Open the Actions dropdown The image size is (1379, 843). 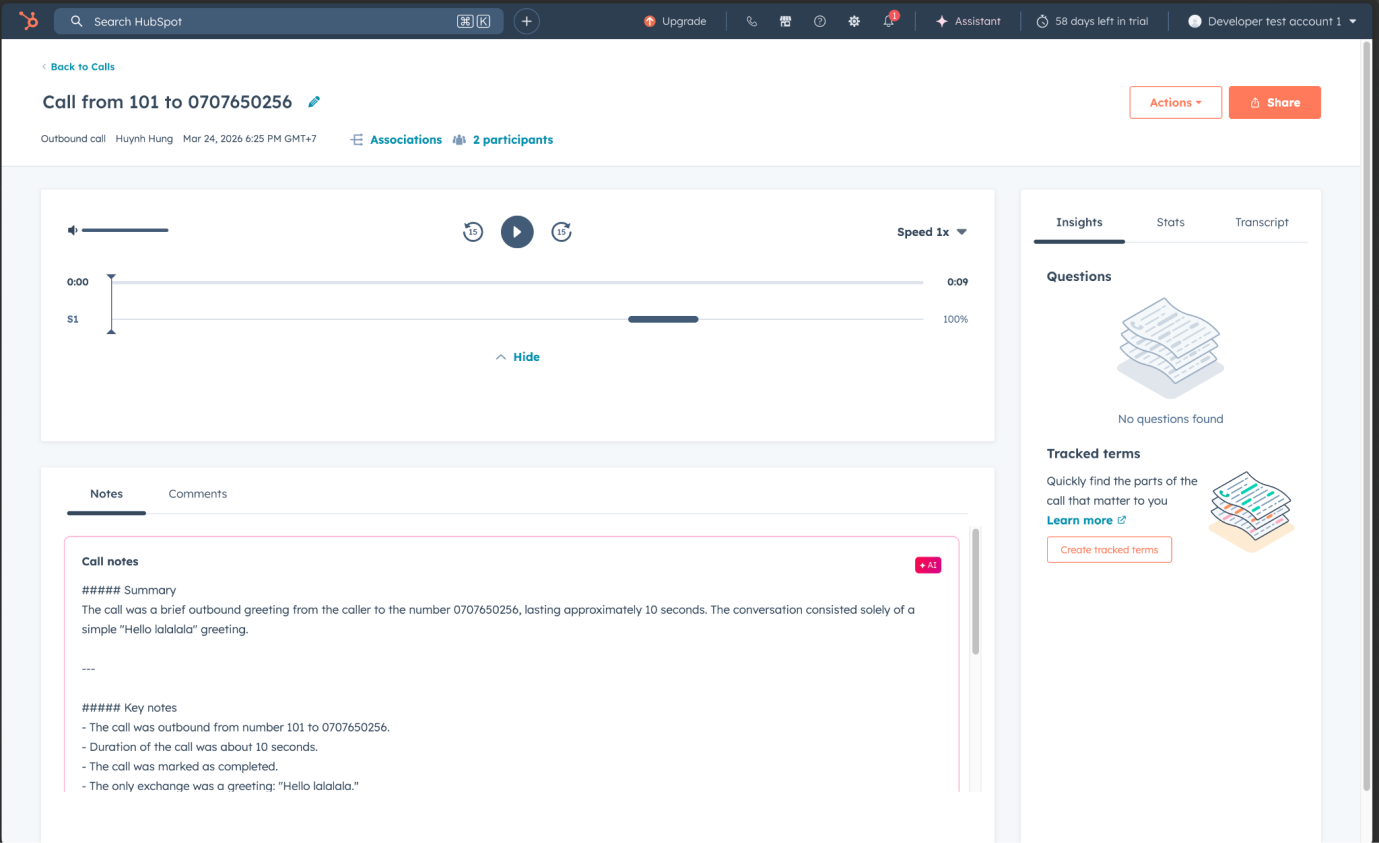click(1175, 103)
